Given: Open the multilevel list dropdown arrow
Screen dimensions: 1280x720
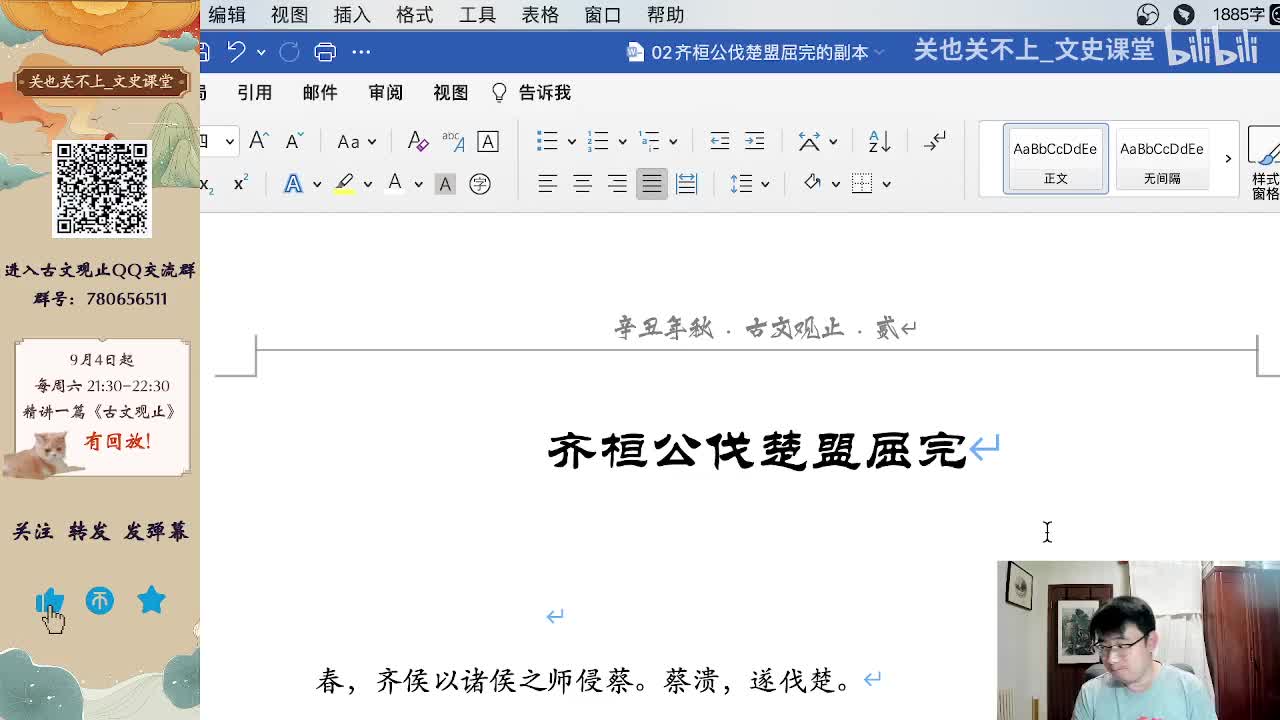Looking at the screenshot, I should (x=673, y=142).
